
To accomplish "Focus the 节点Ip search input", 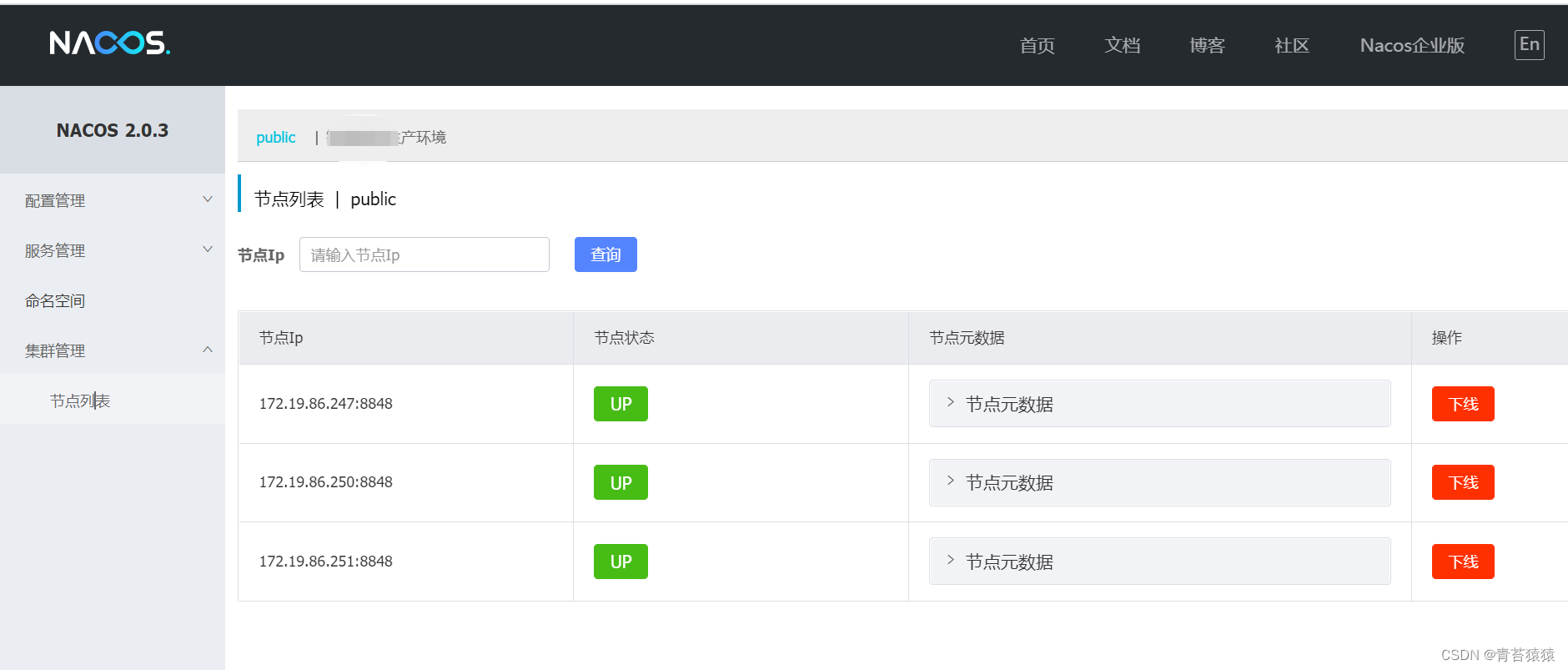I will pyautogui.click(x=425, y=254).
